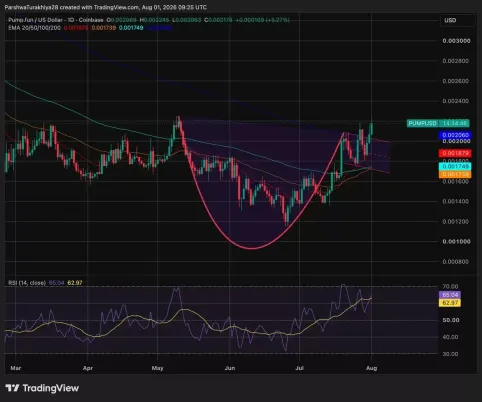This screenshot has height=402, width=482.
Task: Click the 0.001200 price axis label
Action: tap(456, 221)
